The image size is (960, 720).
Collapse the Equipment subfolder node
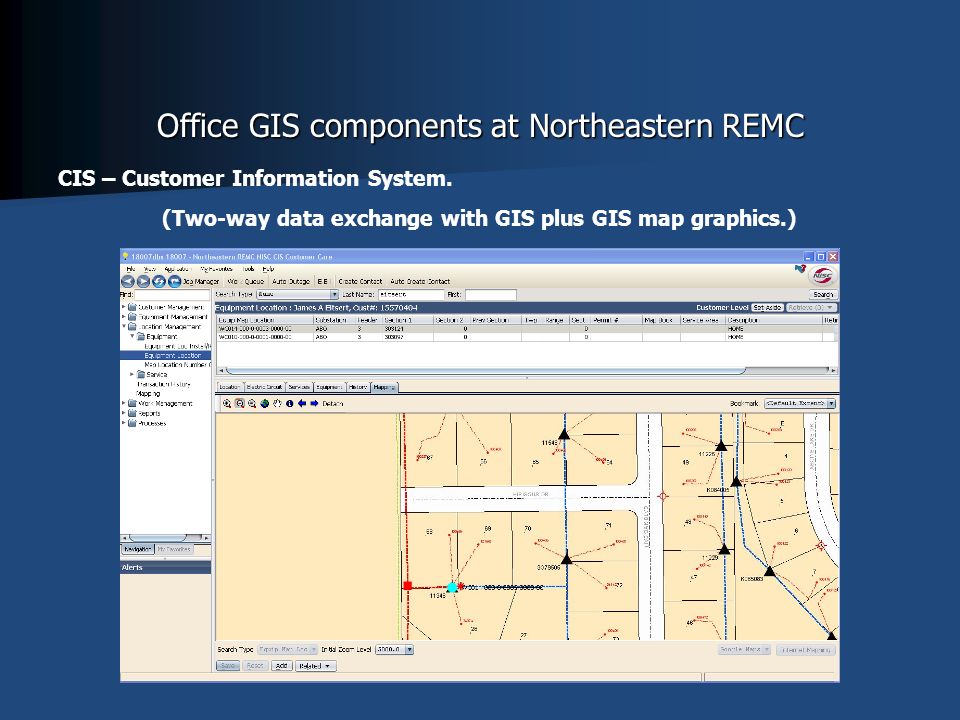point(132,336)
